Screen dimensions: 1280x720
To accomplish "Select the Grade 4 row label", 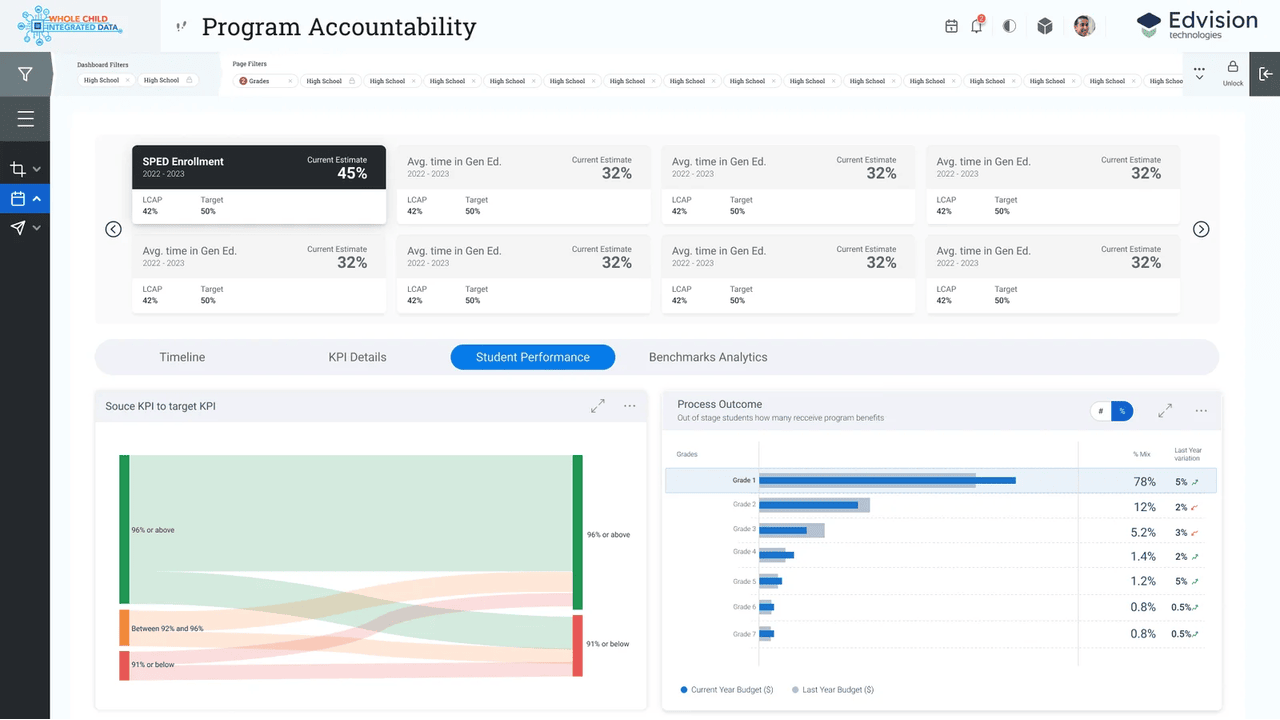I will click(x=744, y=552).
